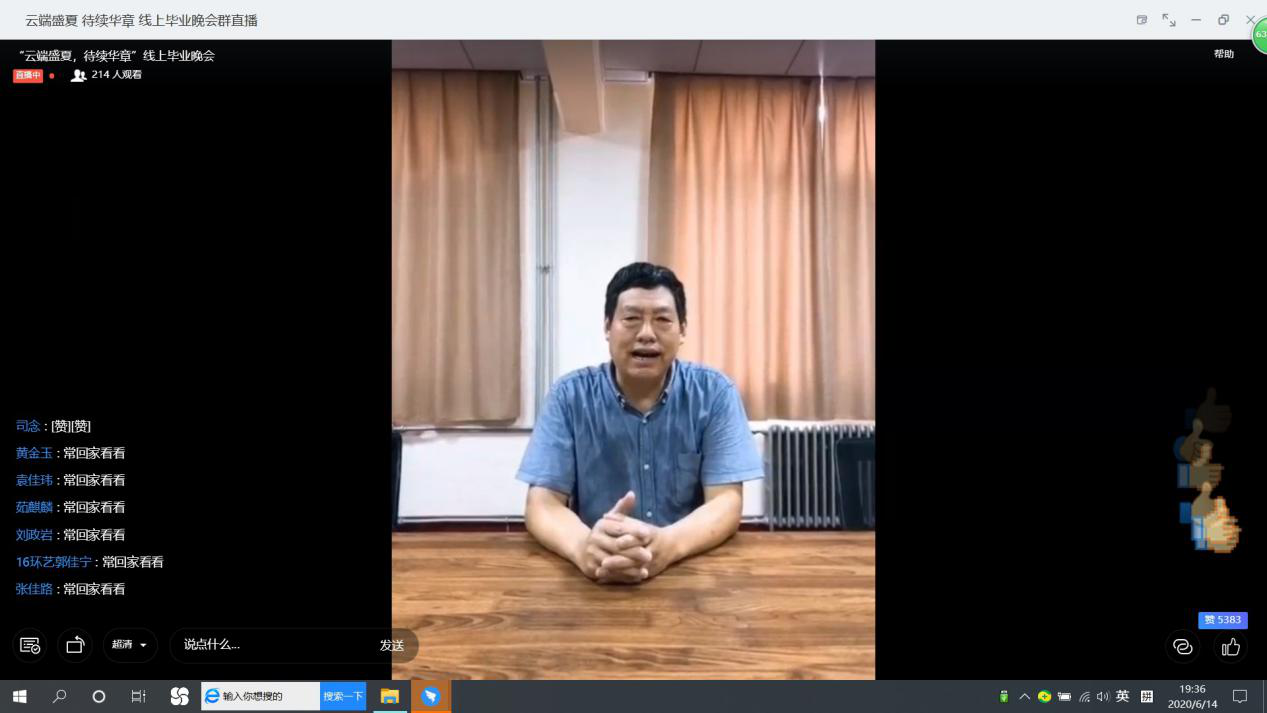Screen dimensions: 1267x713
Task: Click the share link icon
Action: click(1183, 647)
